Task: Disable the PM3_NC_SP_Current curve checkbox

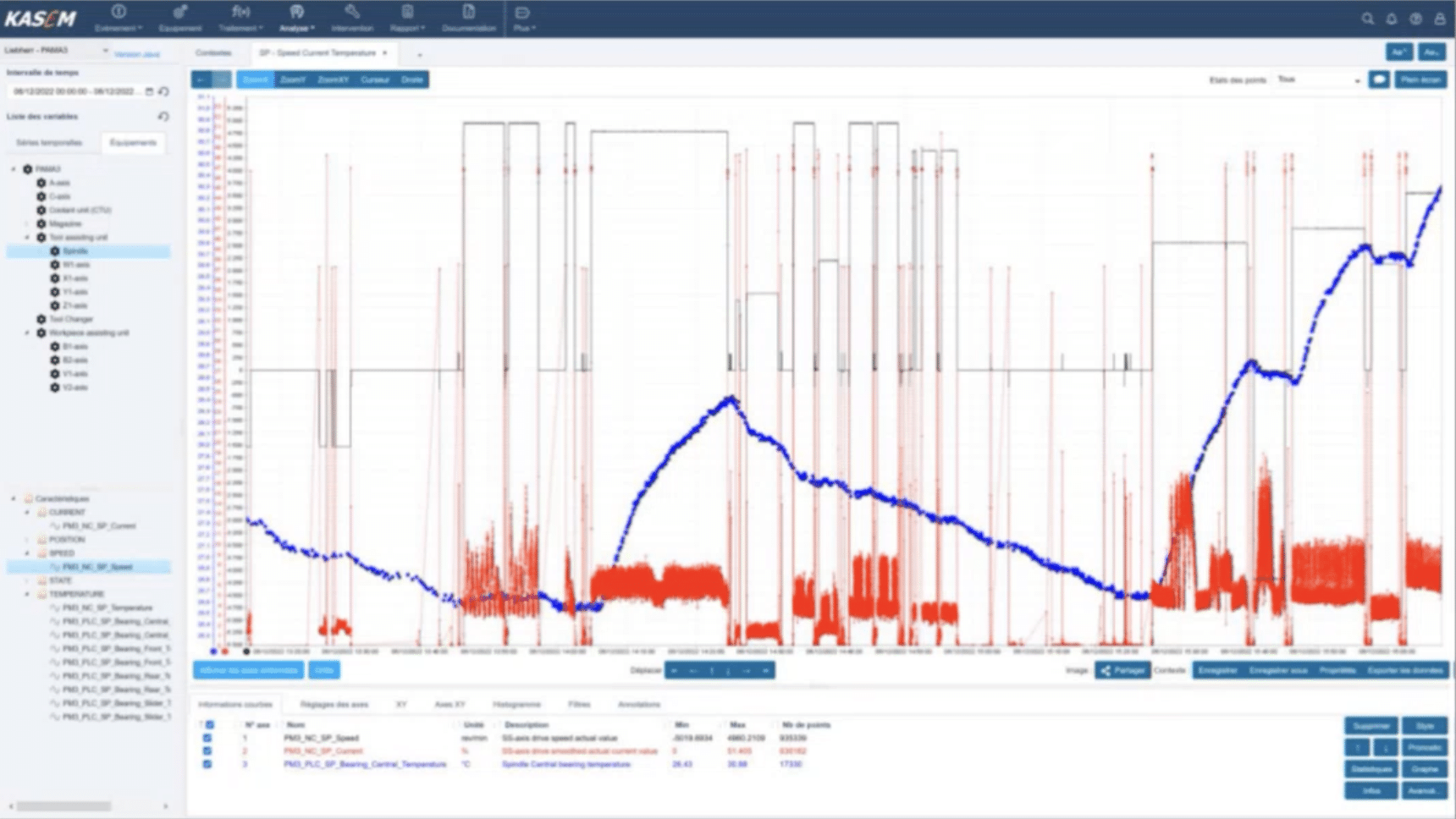Action: (x=207, y=751)
